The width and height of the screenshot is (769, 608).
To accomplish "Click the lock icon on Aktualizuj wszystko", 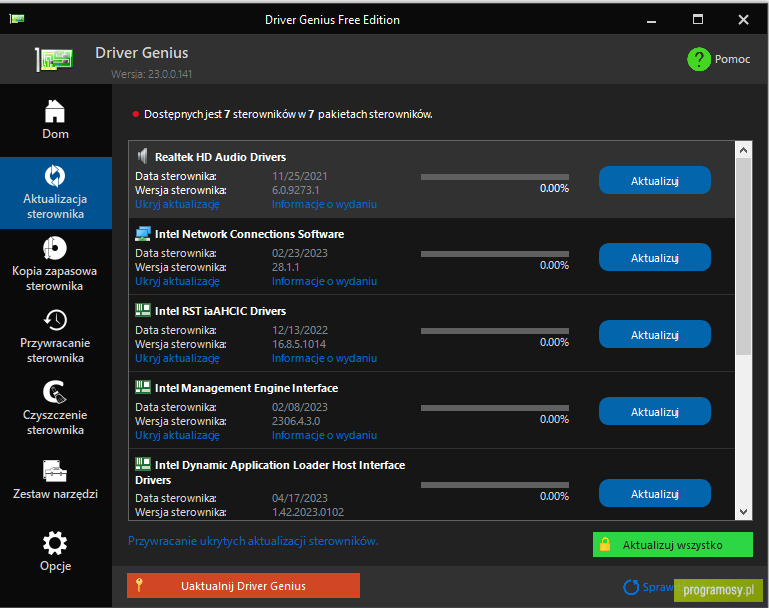I will [x=605, y=544].
